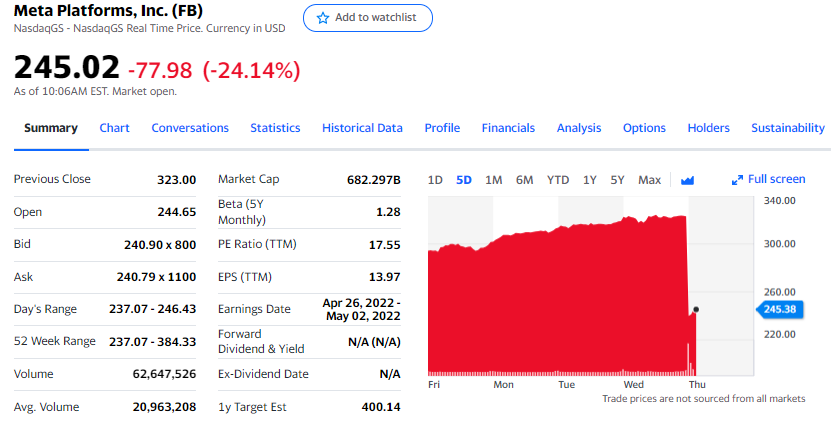Click the price change -77.98 (-24.14%)

[x=214, y=70]
